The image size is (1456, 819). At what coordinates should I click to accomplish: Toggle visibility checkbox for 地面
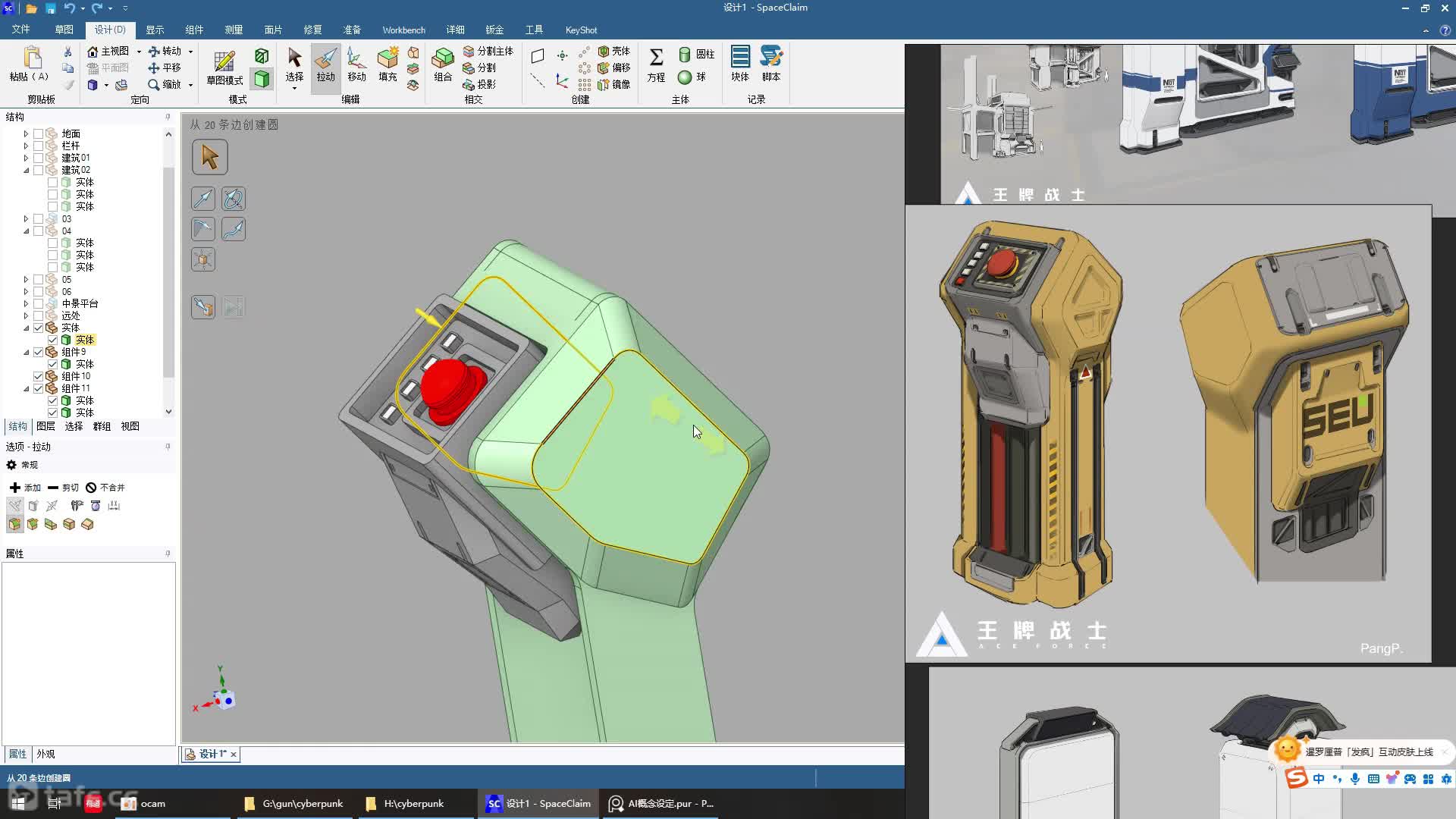click(38, 133)
